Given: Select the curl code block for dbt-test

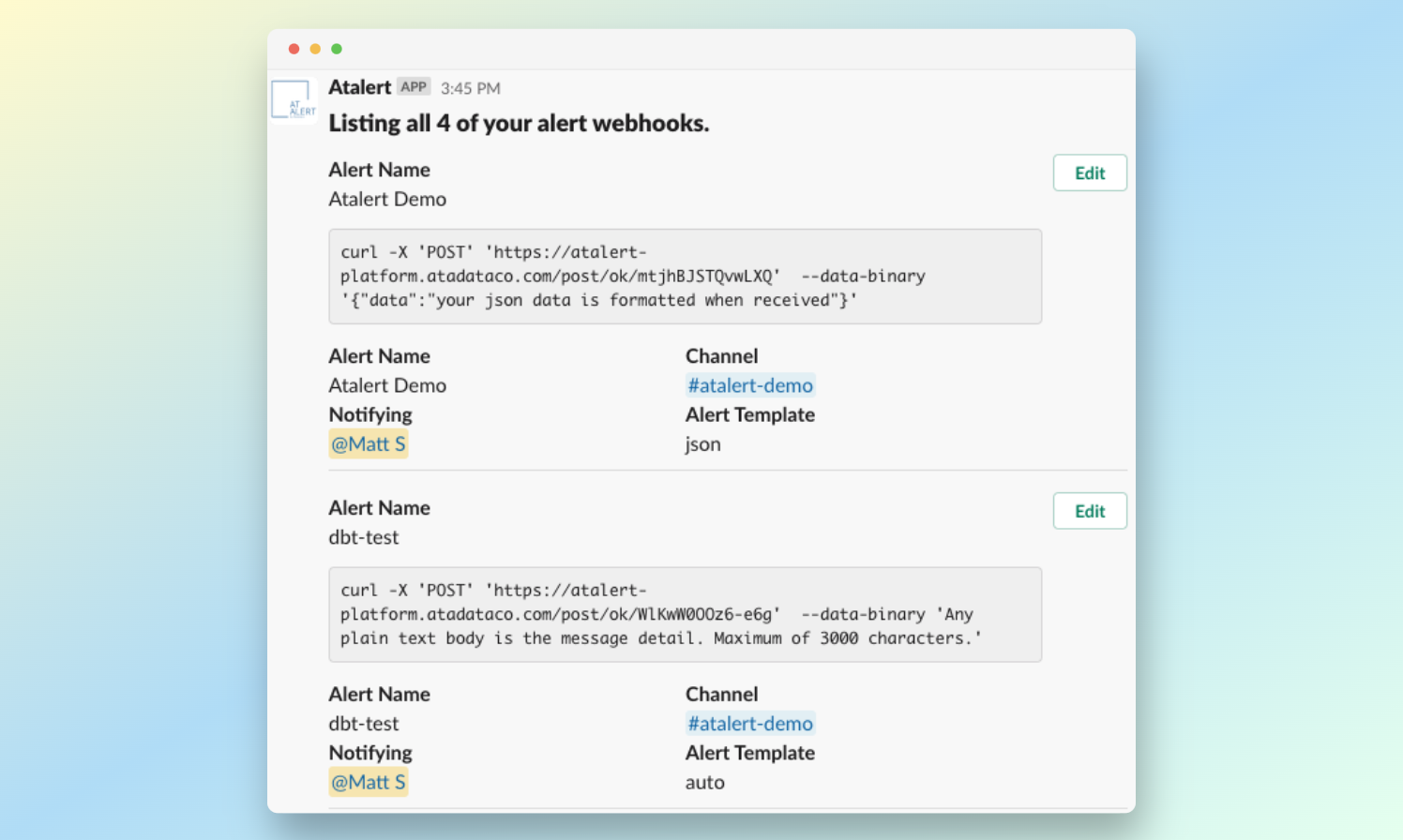Looking at the screenshot, I should (686, 615).
